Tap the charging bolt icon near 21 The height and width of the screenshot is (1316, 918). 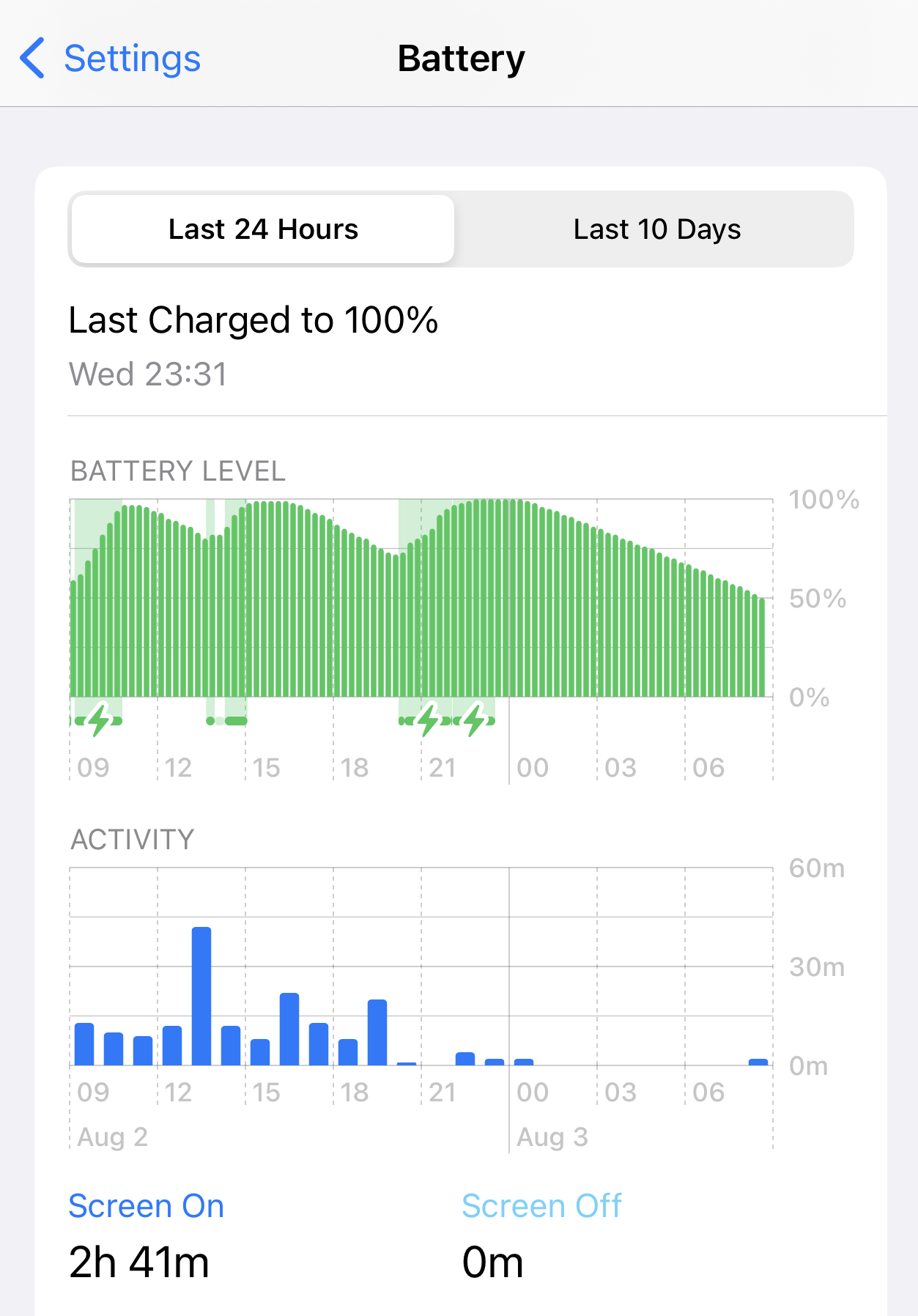point(428,720)
